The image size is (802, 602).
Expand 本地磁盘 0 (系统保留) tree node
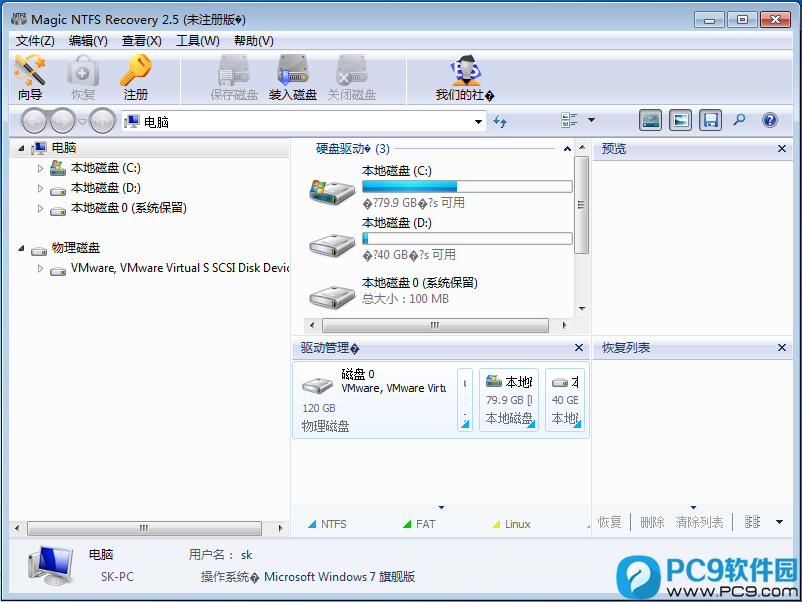tap(40, 208)
